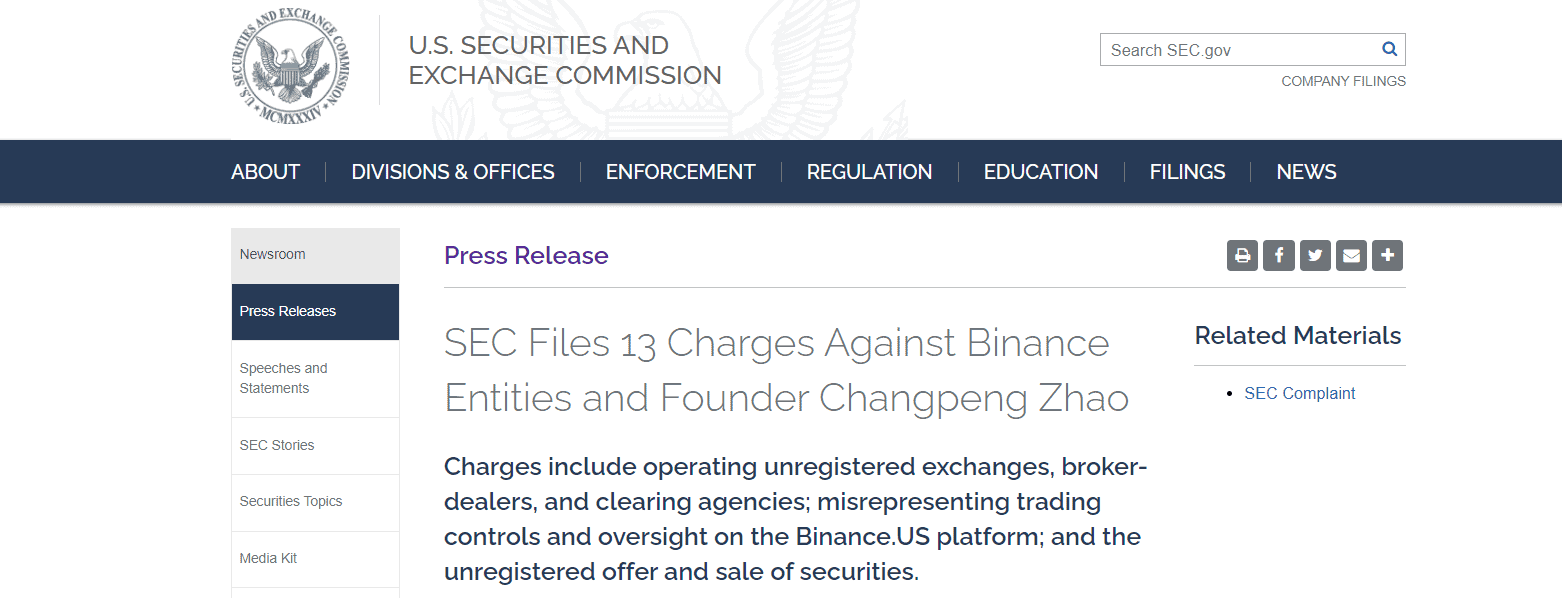
Task: Open the Company Filings link
Action: 1343,81
